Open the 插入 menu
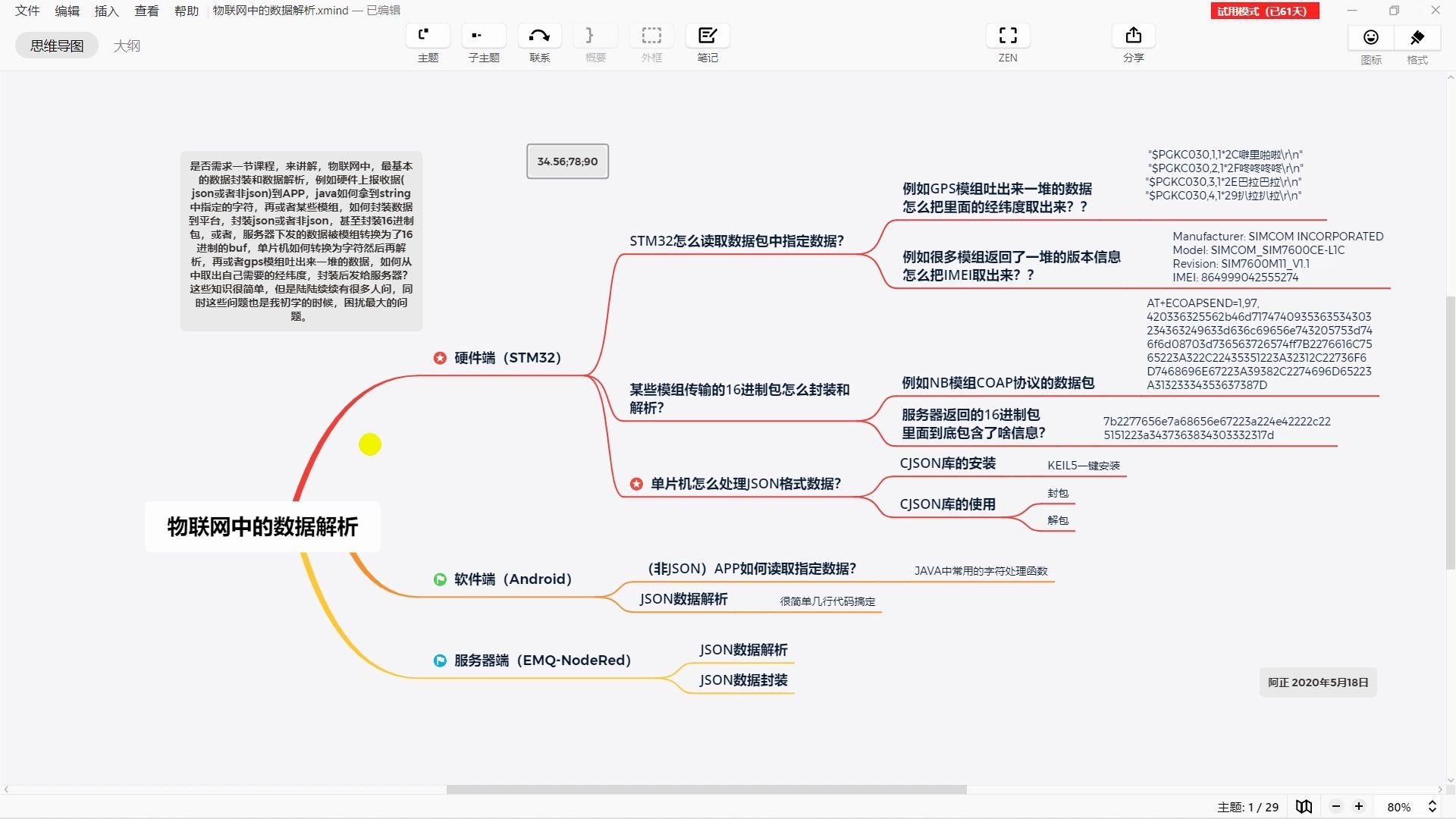 coord(107,11)
